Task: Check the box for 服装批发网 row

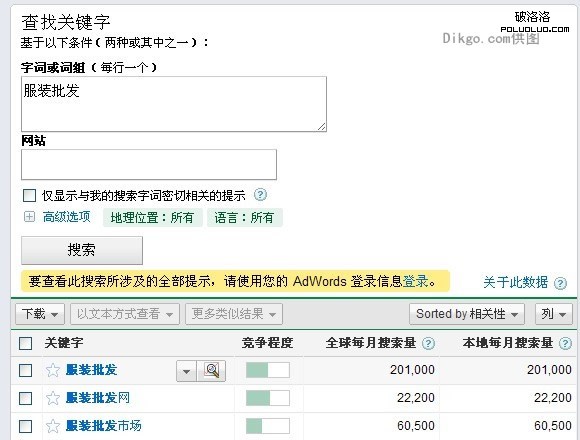Action: [26, 398]
